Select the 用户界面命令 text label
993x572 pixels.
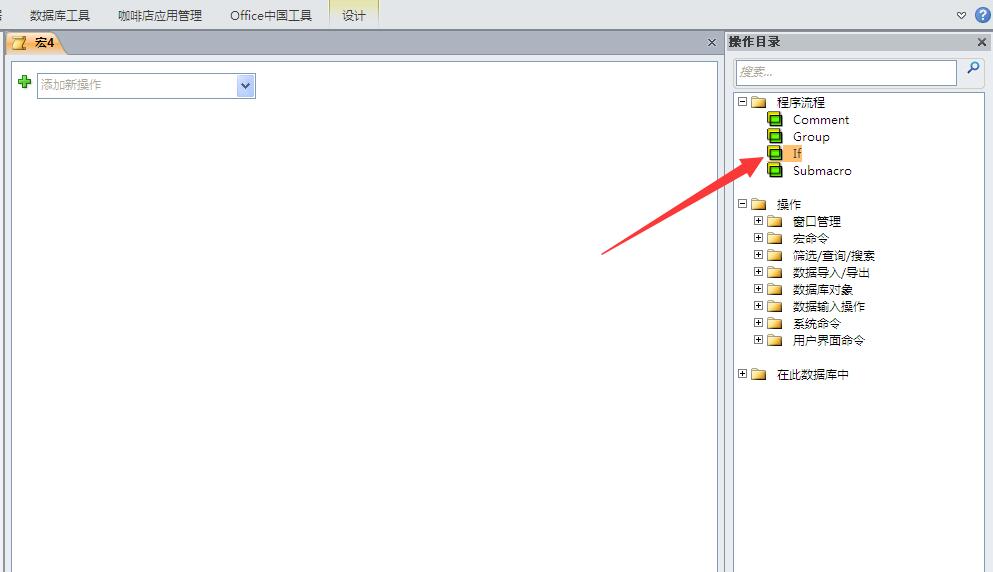point(828,341)
